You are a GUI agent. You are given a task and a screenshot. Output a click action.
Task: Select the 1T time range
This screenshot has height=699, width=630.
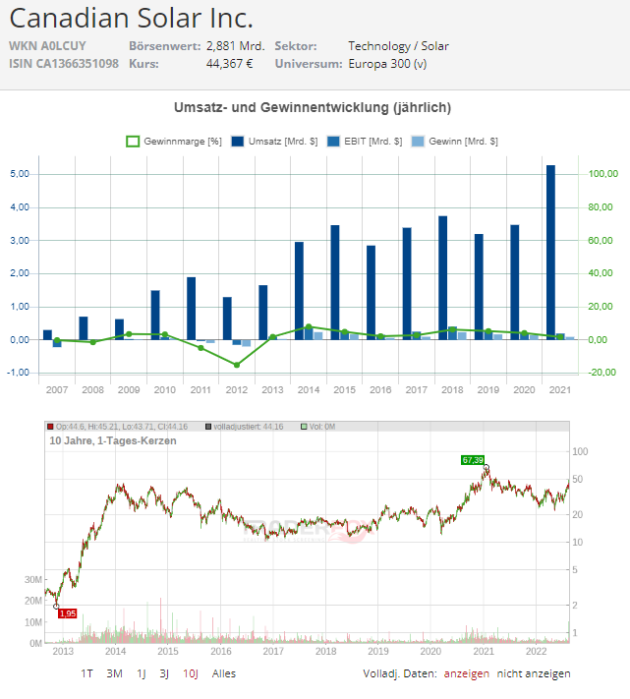pos(87,674)
